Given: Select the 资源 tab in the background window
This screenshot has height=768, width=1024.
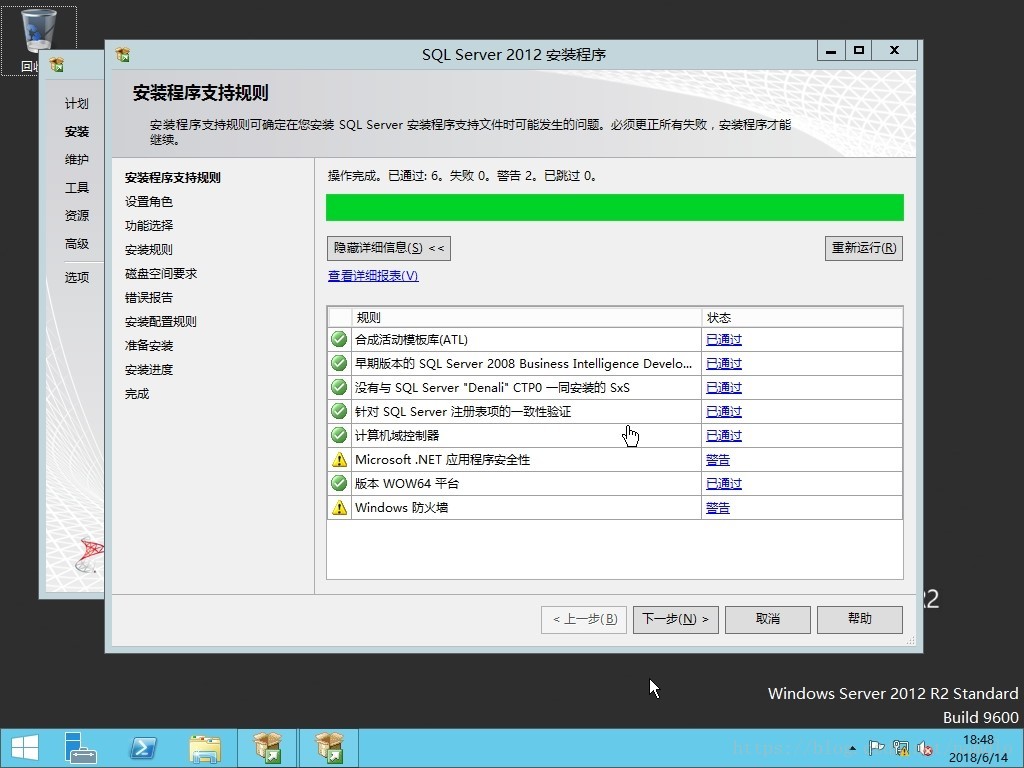Looking at the screenshot, I should 76,216.
